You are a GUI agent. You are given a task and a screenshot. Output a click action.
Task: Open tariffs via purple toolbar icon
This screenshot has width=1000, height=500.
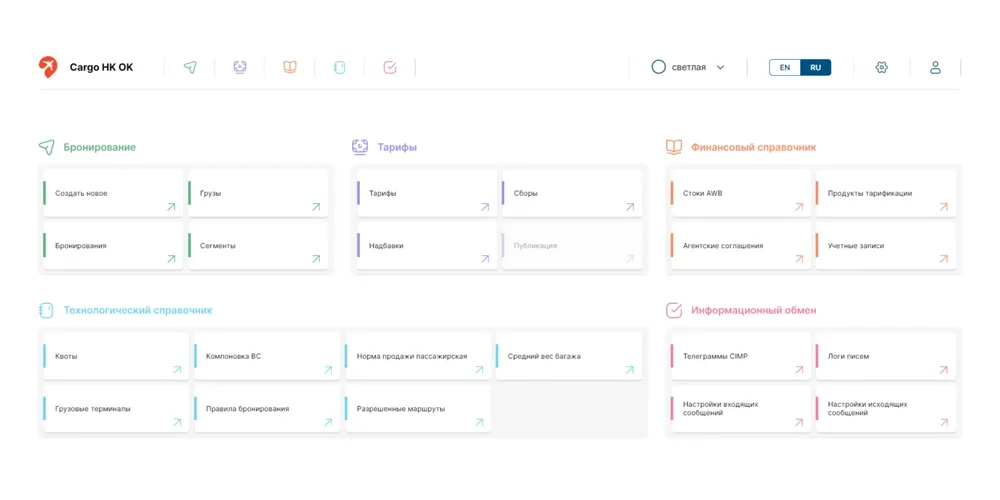point(240,67)
